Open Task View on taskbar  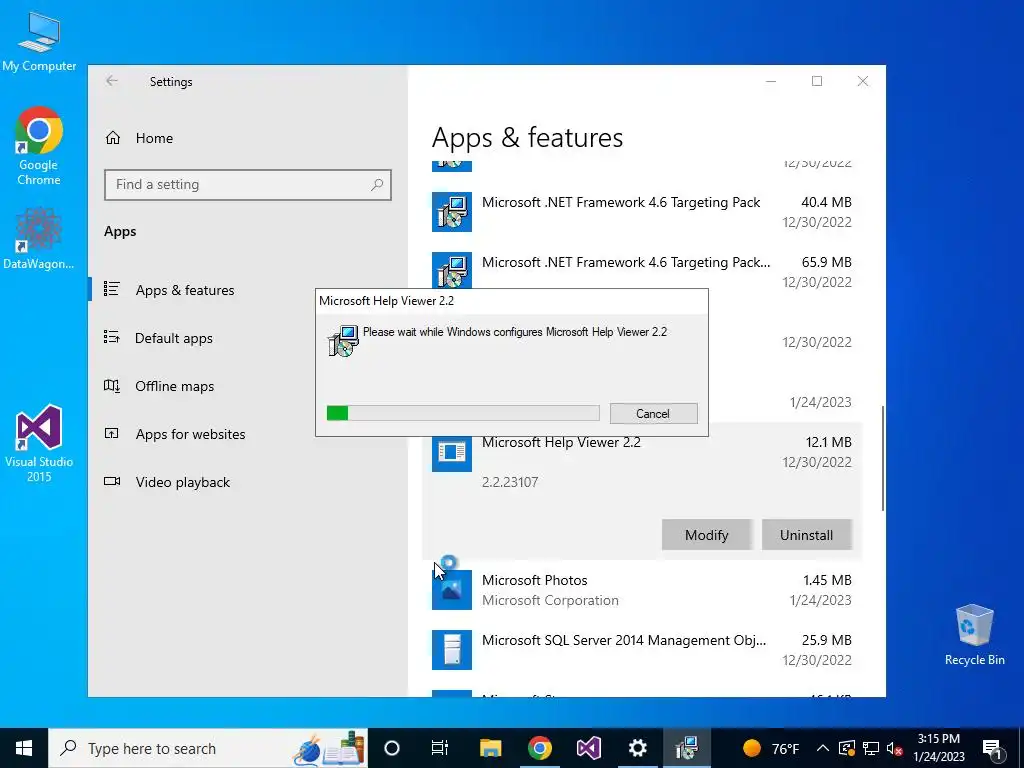[440, 748]
